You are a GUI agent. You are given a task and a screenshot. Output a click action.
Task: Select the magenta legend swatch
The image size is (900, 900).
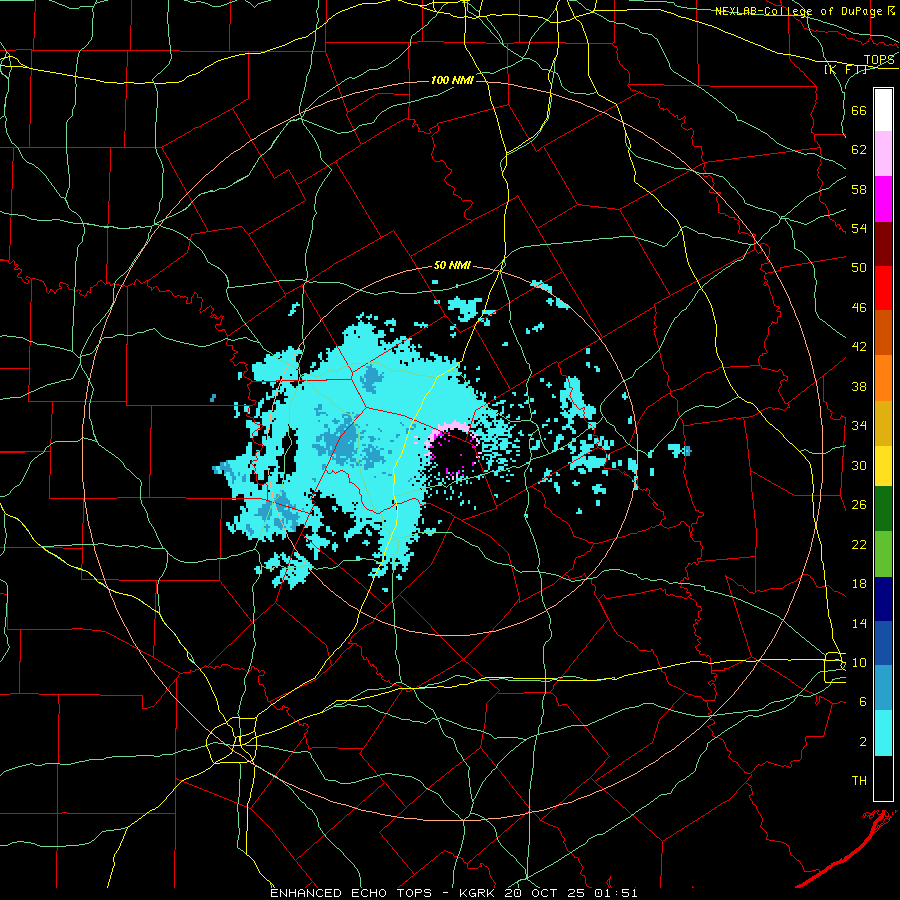pos(883,199)
